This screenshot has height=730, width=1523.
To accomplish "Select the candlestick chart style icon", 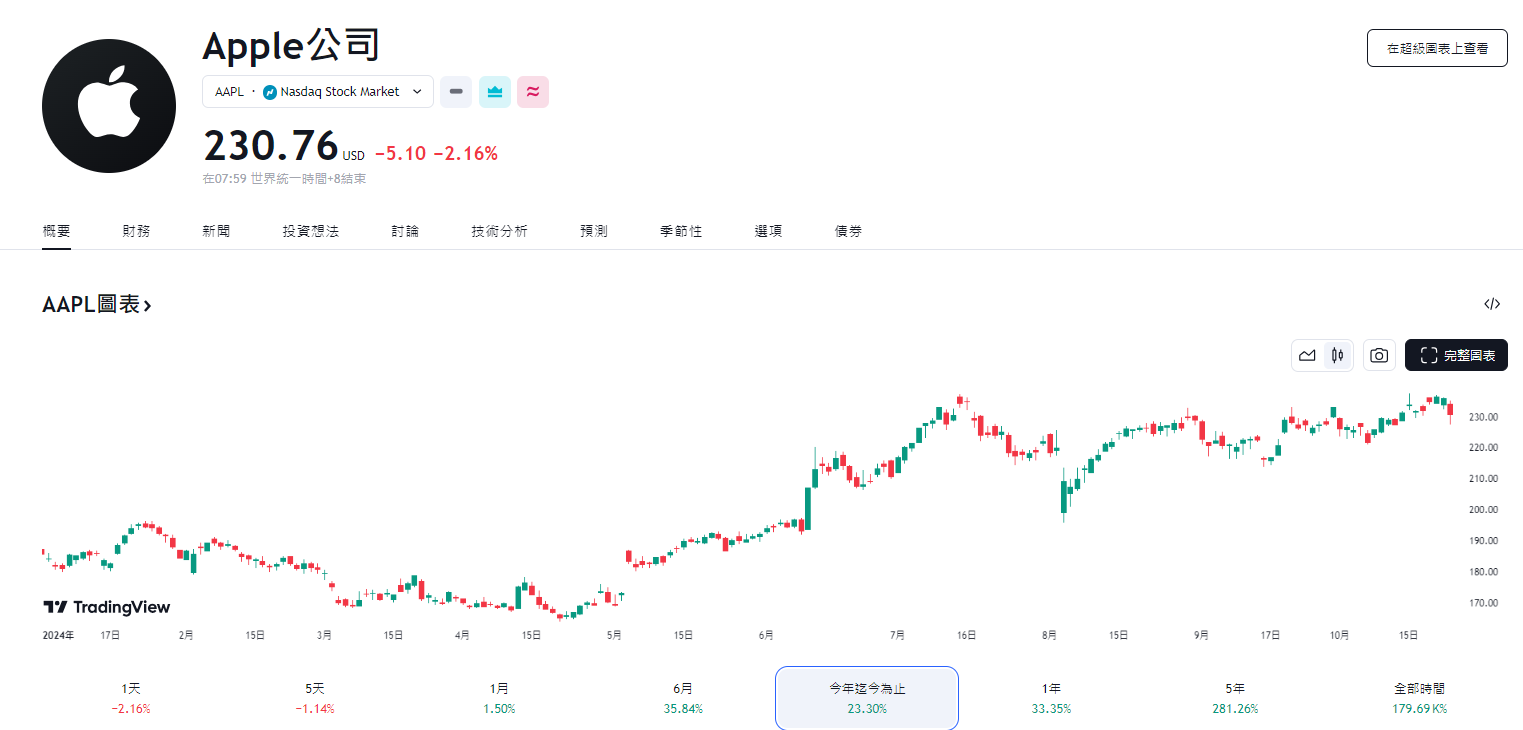I will (1337, 355).
